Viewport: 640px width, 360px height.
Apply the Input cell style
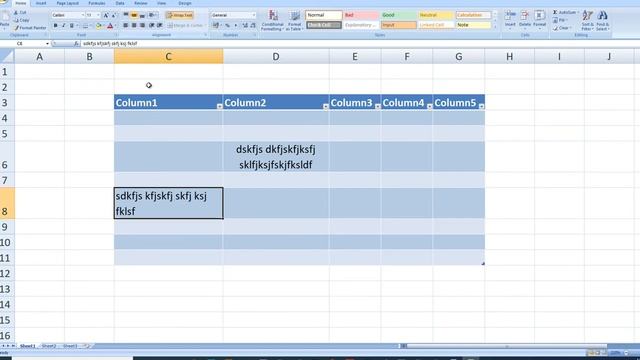[x=398, y=25]
